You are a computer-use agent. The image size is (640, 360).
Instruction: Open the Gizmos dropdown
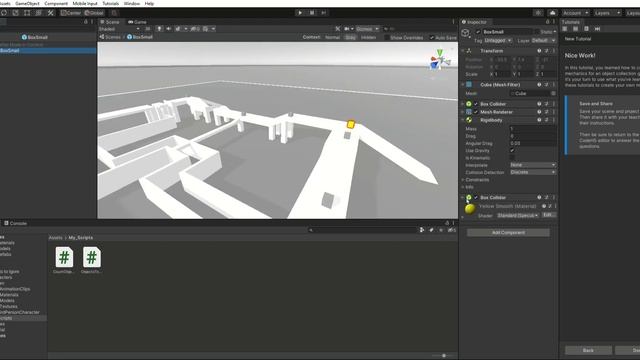pyautogui.click(x=367, y=29)
